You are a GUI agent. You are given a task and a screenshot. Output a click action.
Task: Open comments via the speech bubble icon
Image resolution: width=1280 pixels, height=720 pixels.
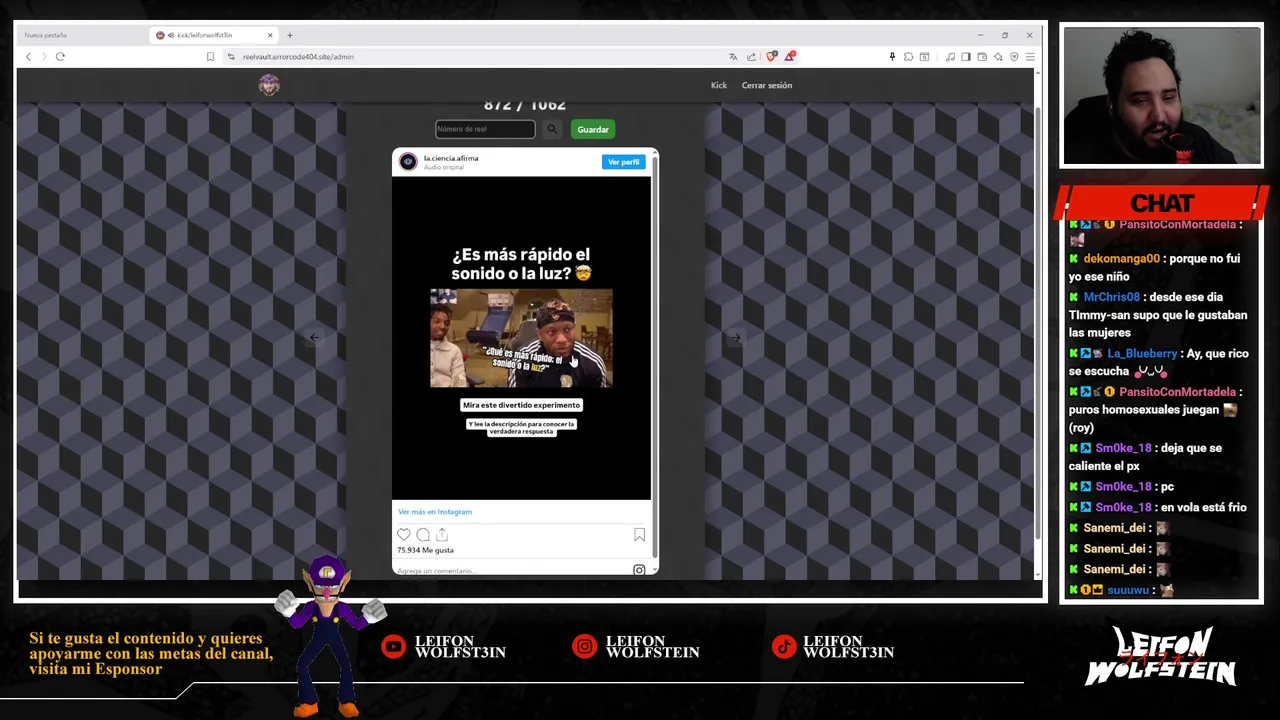423,535
